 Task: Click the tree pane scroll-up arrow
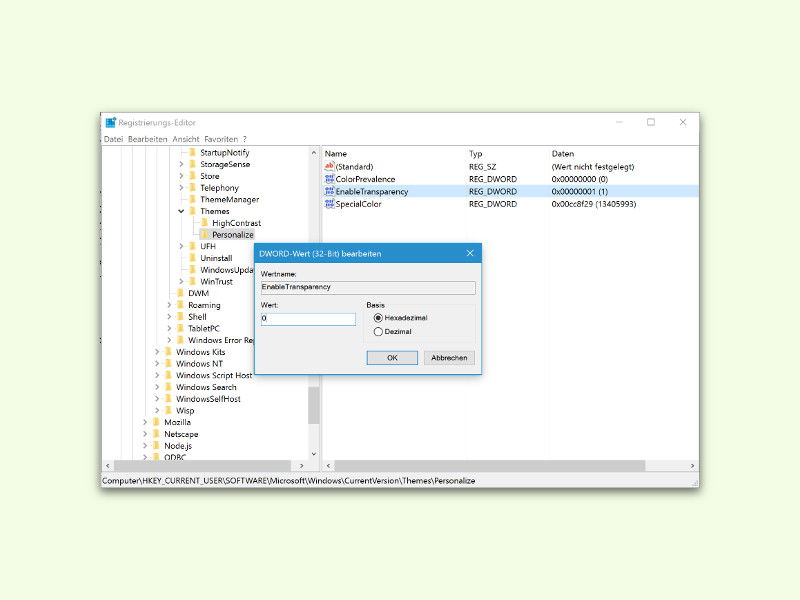click(x=313, y=153)
